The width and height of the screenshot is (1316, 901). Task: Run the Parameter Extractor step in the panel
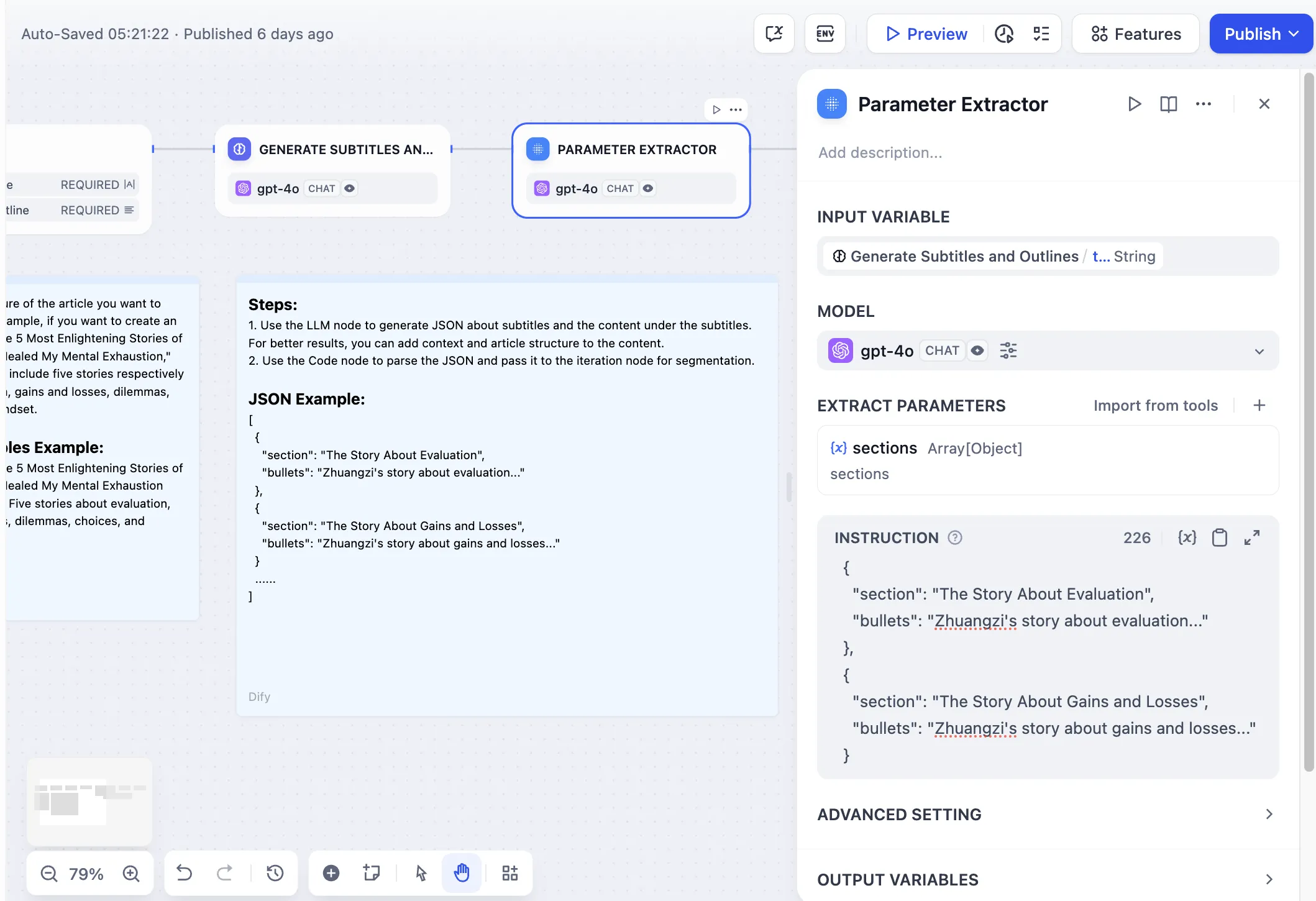(x=1134, y=104)
